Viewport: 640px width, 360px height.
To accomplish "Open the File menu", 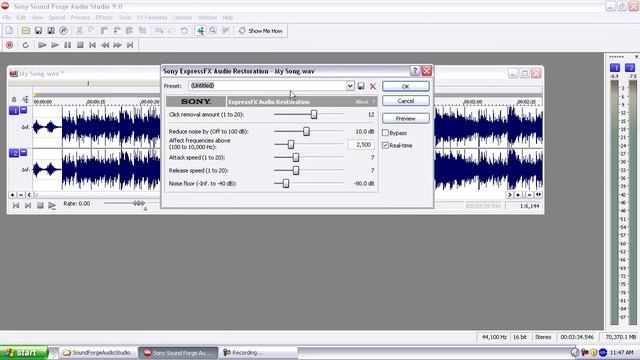I will (x=7, y=18).
